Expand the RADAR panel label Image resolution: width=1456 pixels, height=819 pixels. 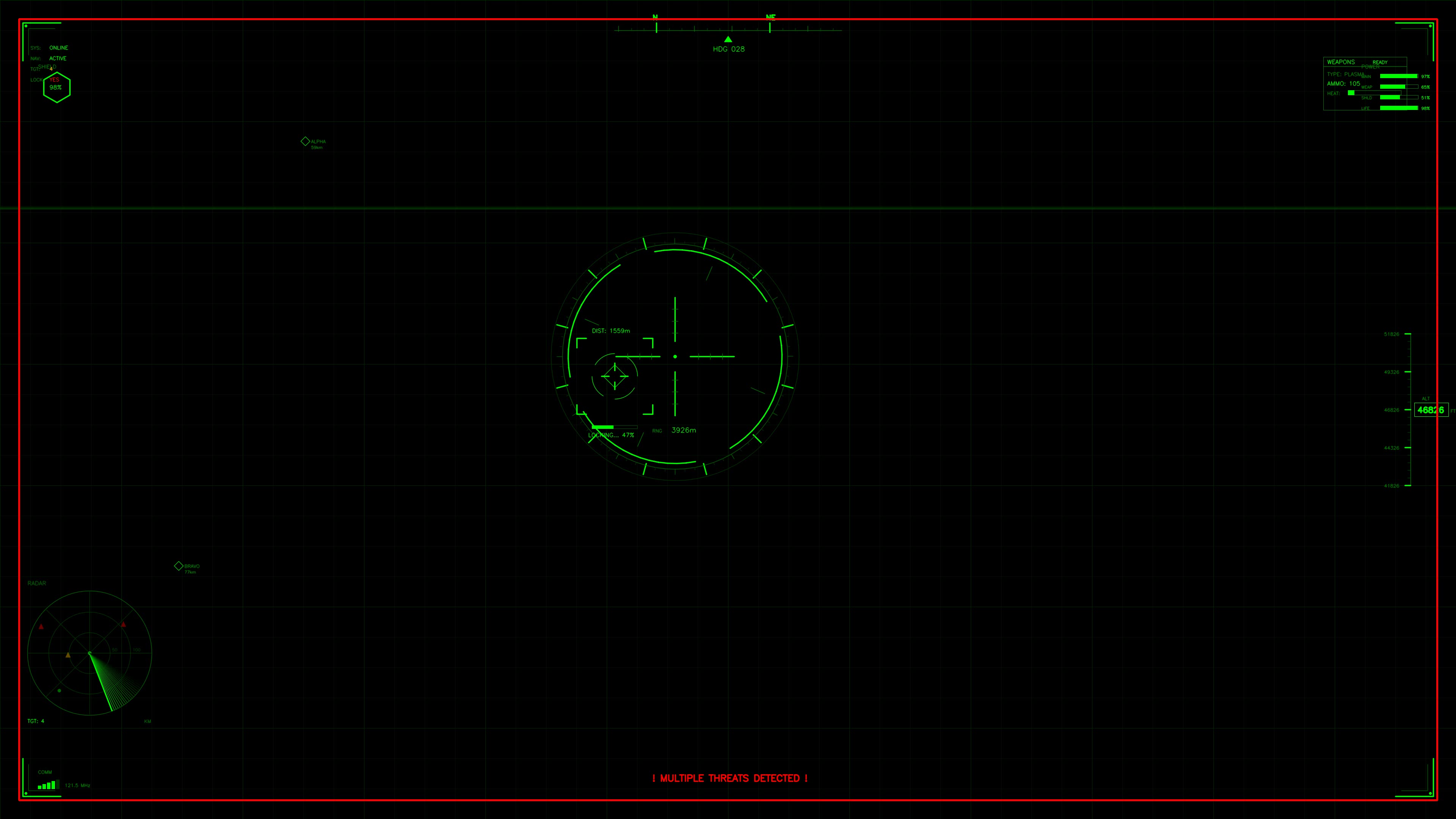37,583
